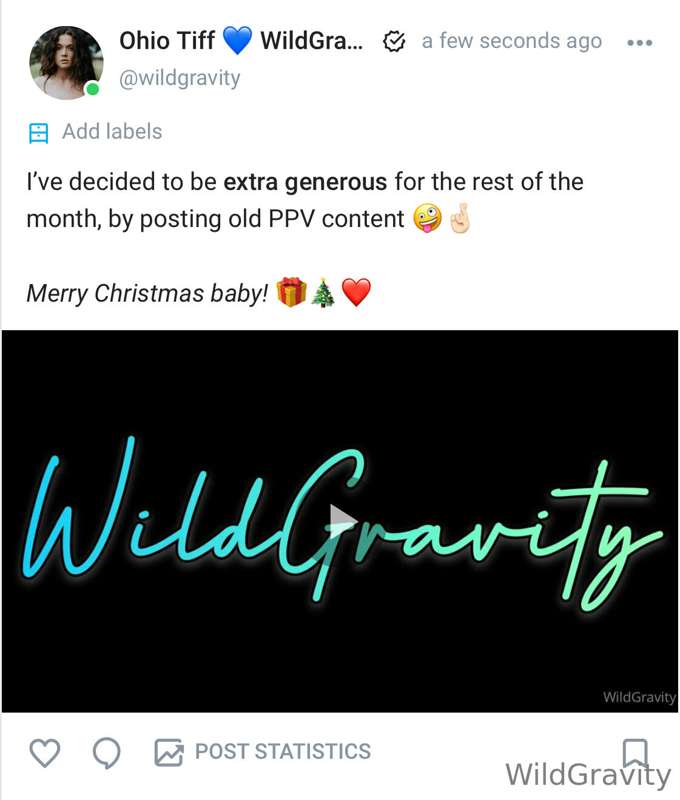Viewport: 680px width, 800px height.
Task: Open the @wildgravity handle link
Action: (x=180, y=78)
